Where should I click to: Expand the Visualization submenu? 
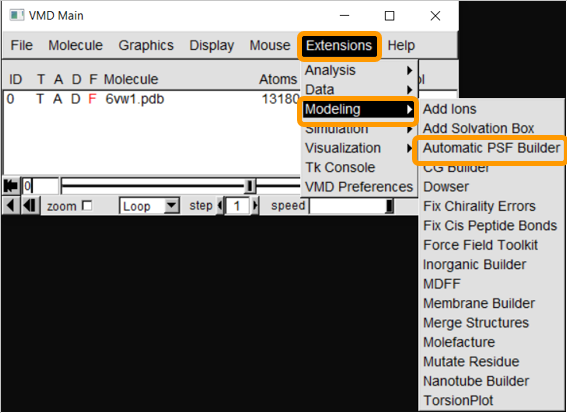coord(359,148)
